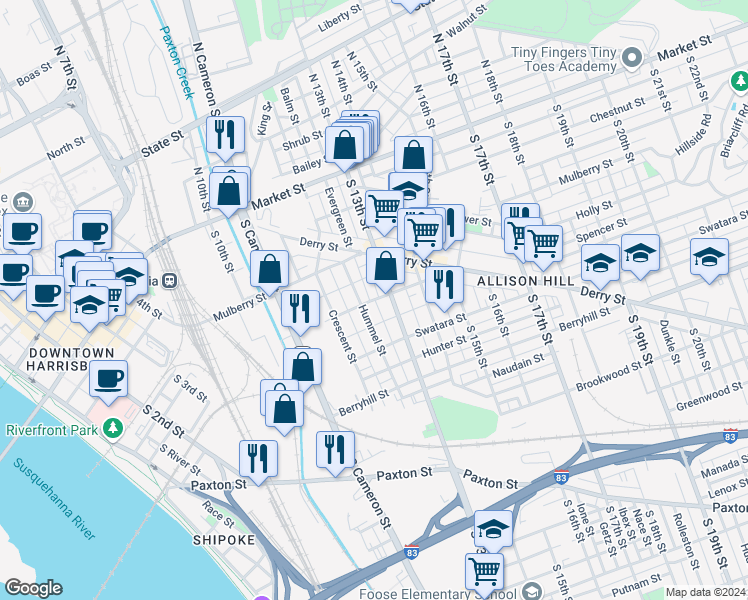The image size is (748, 600).
Task: Click the Chestnut St label
Action: (x=617, y=110)
